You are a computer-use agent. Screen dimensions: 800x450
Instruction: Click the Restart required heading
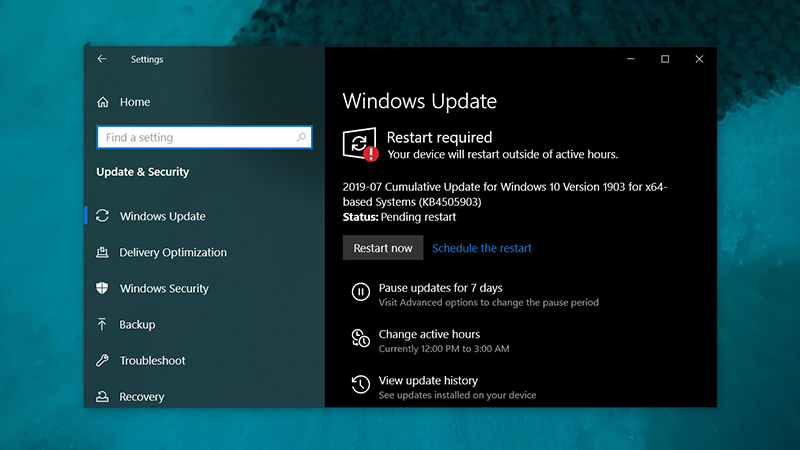(x=440, y=137)
